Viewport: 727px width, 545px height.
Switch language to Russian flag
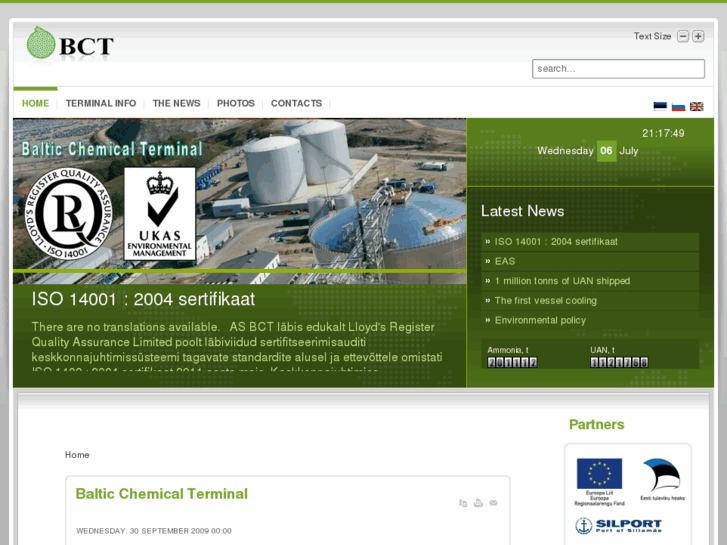pyautogui.click(x=678, y=107)
